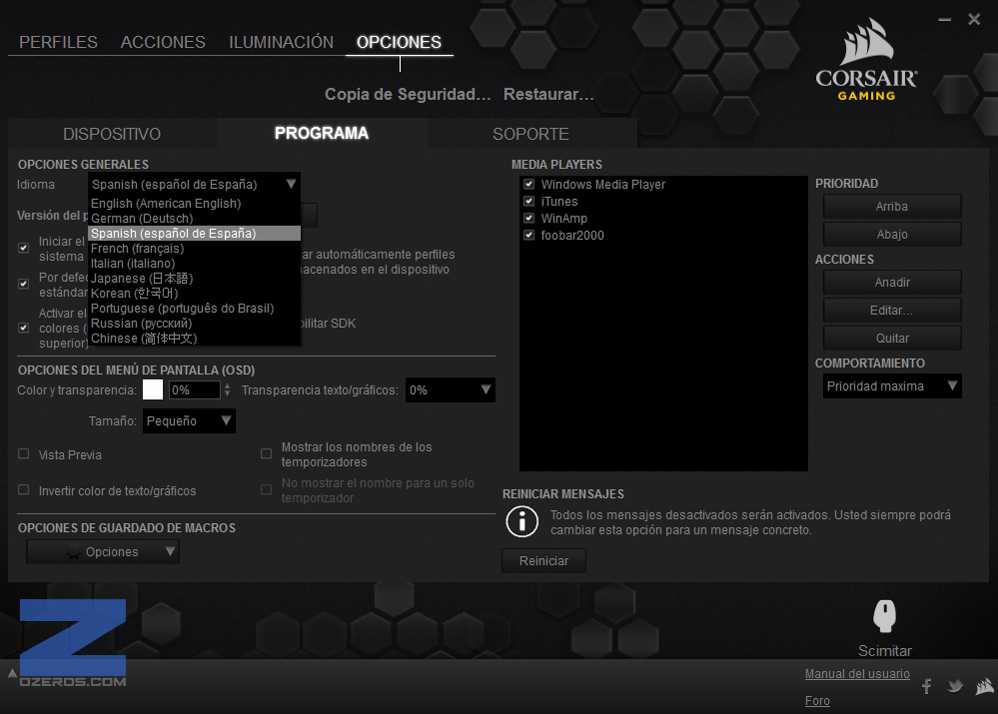Click the 0% transparency input field
The height and width of the screenshot is (714, 998).
[194, 390]
